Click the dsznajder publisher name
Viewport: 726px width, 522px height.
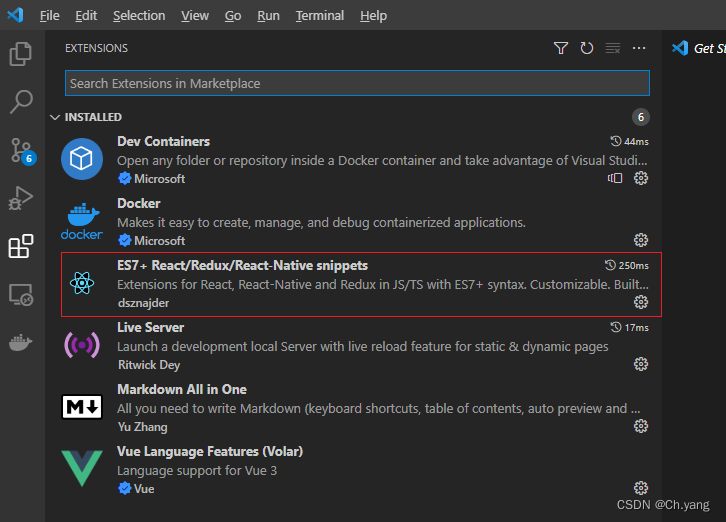[x=144, y=303]
